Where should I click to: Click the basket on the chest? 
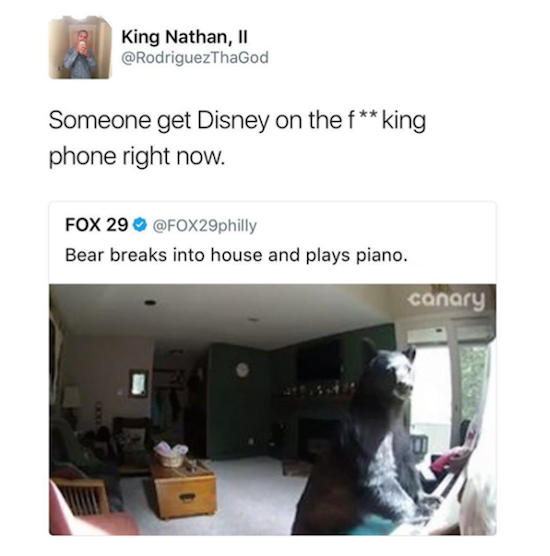click(x=171, y=454)
